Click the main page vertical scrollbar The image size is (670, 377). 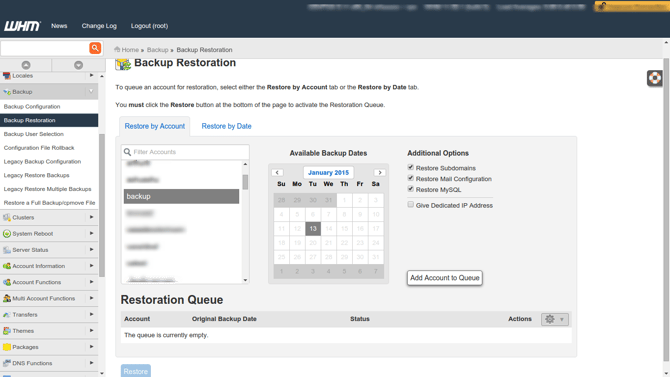coord(666,209)
